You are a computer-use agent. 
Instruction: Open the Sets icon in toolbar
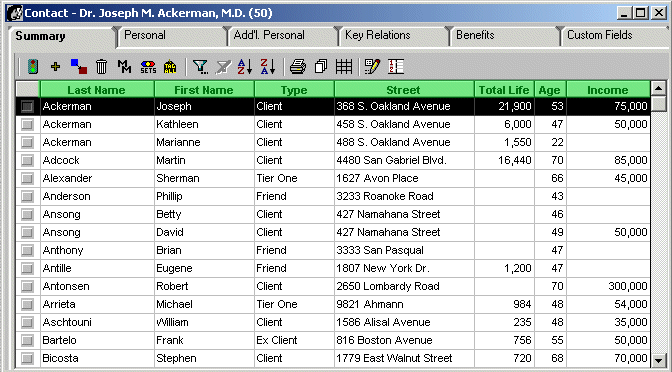coord(148,66)
